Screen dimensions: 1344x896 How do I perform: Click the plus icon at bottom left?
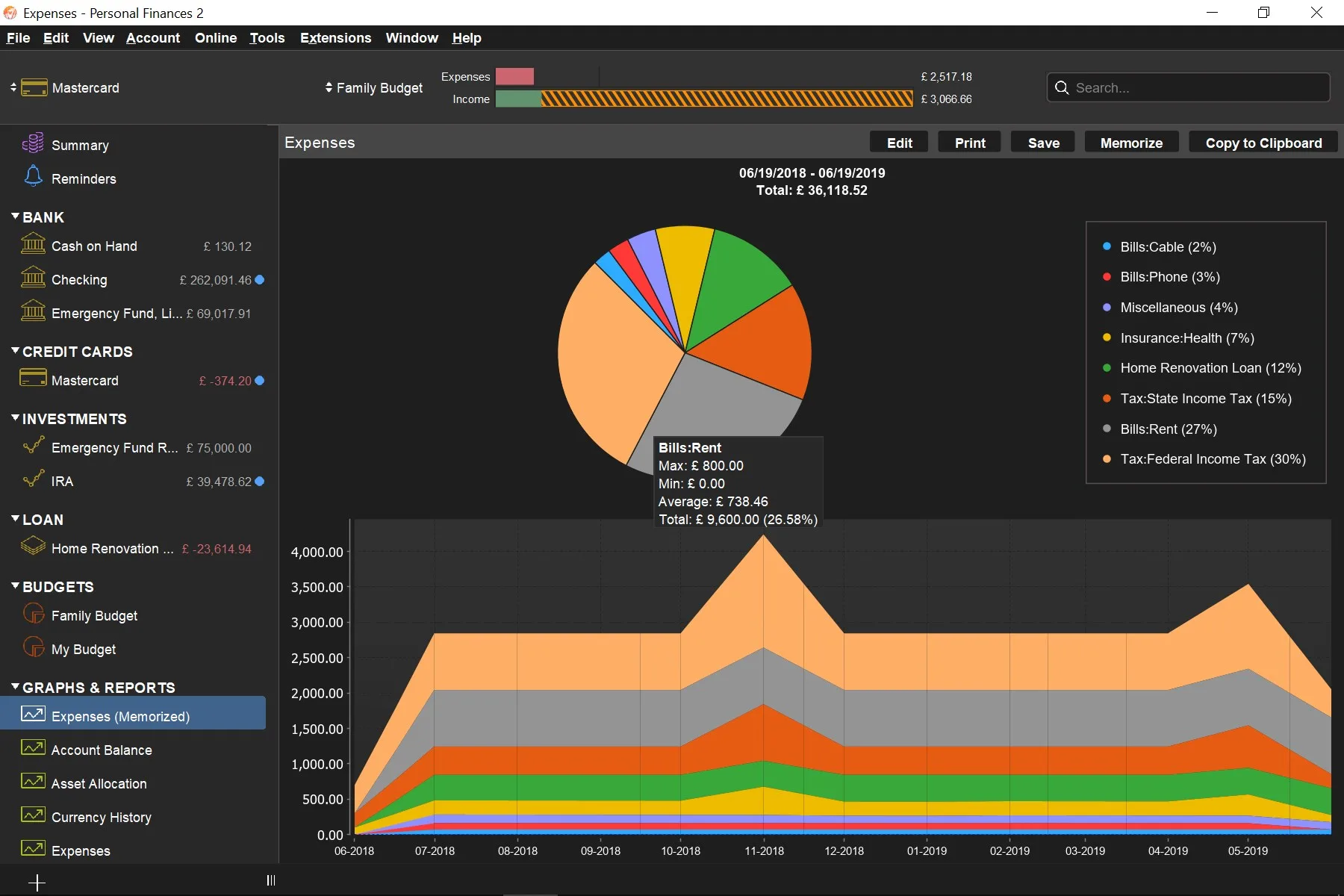coord(37,883)
